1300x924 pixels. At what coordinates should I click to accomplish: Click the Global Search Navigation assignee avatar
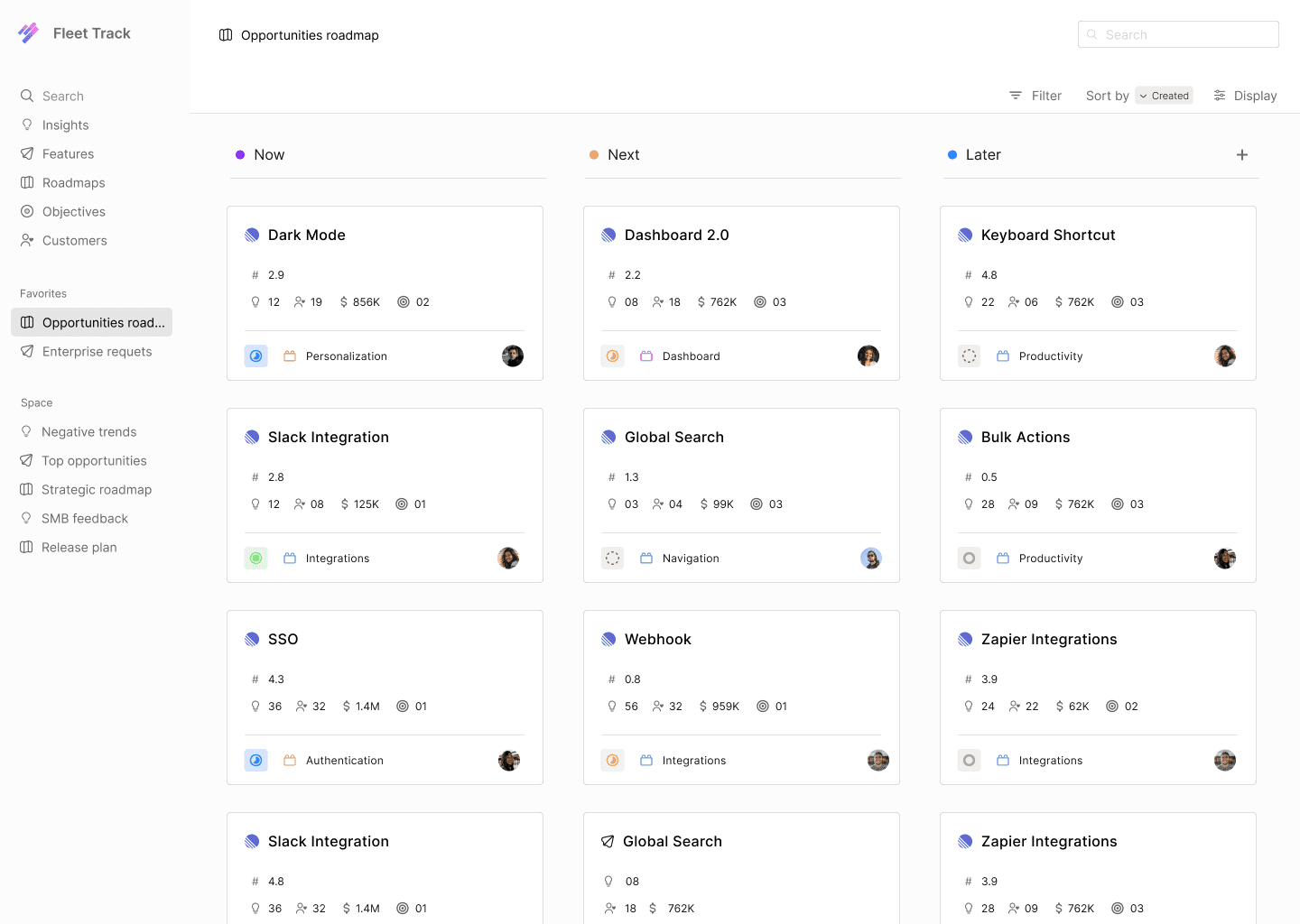871,559
